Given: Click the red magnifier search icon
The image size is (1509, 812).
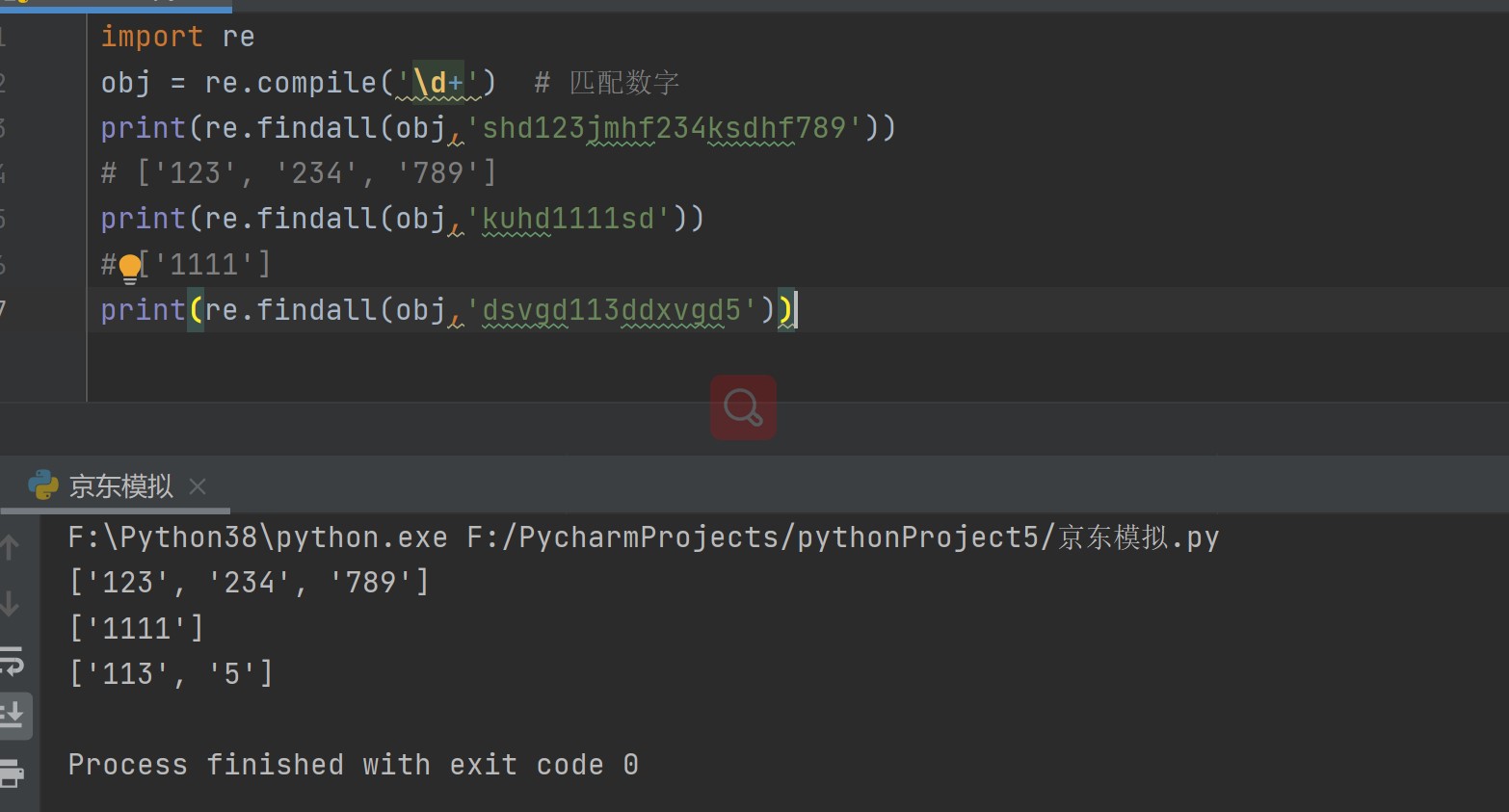Looking at the screenshot, I should pyautogui.click(x=743, y=406).
